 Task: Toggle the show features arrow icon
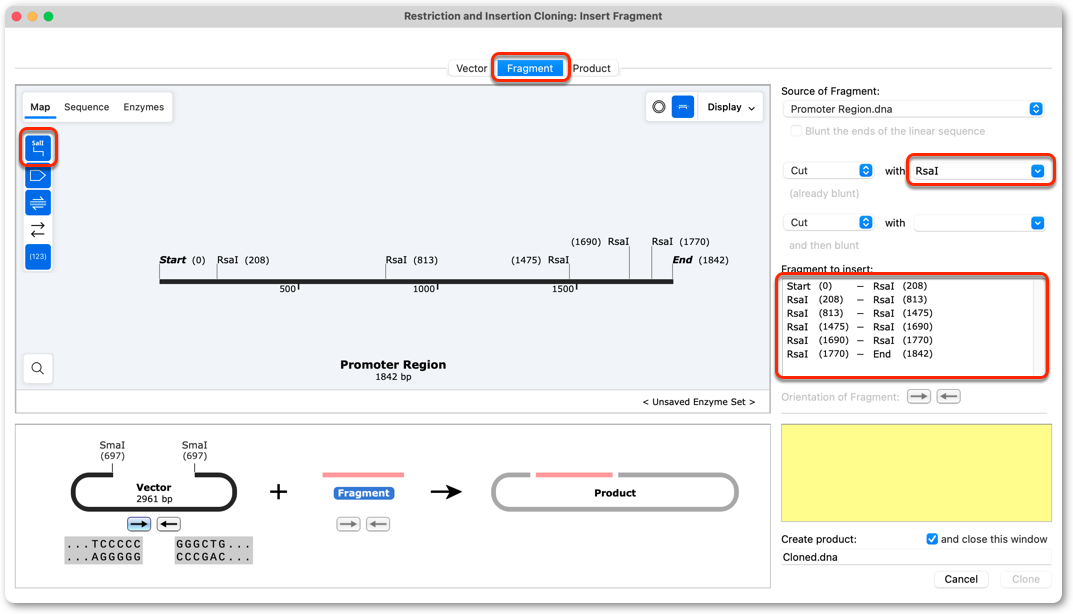click(38, 177)
